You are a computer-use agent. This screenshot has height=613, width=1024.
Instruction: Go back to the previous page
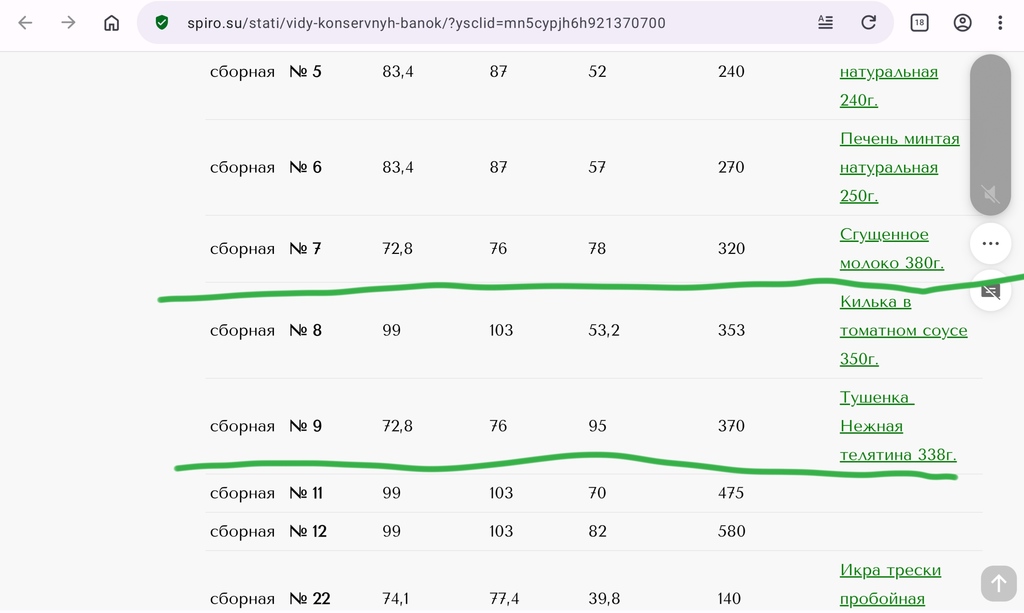[x=25, y=23]
